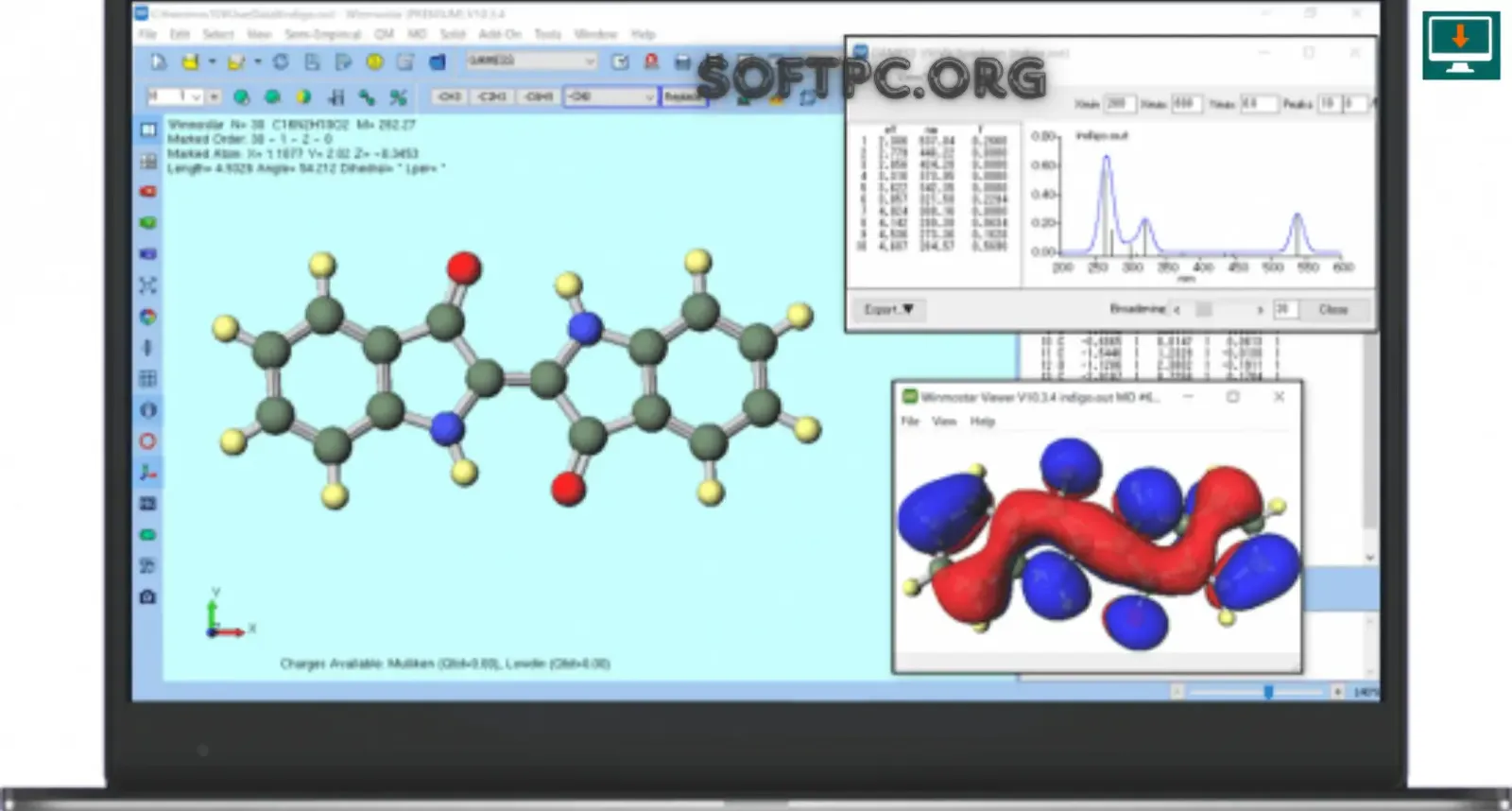1512x811 pixels.
Task: Click the -CH3 fragment button
Action: [x=450, y=96]
